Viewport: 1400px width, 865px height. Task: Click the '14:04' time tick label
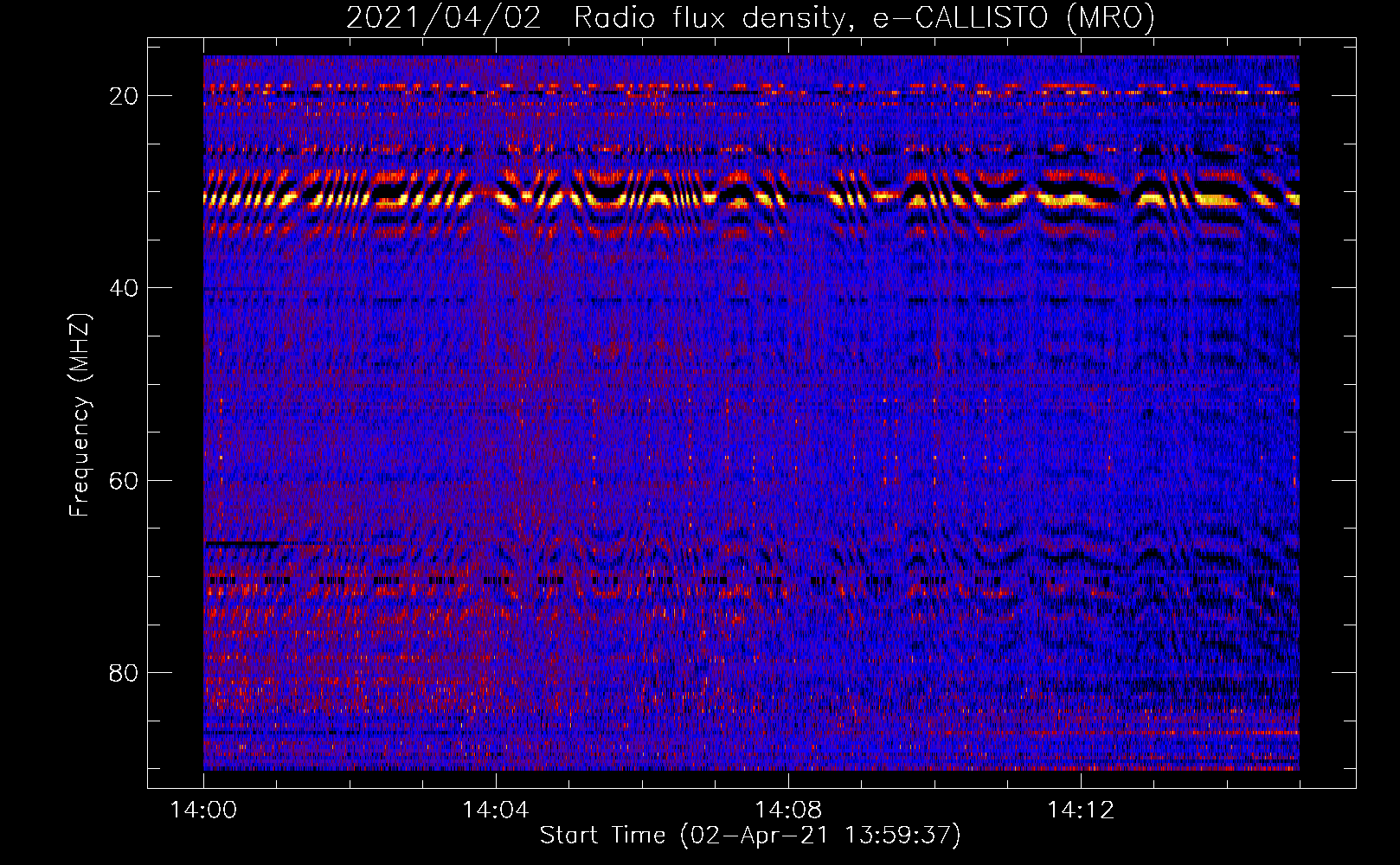click(495, 810)
